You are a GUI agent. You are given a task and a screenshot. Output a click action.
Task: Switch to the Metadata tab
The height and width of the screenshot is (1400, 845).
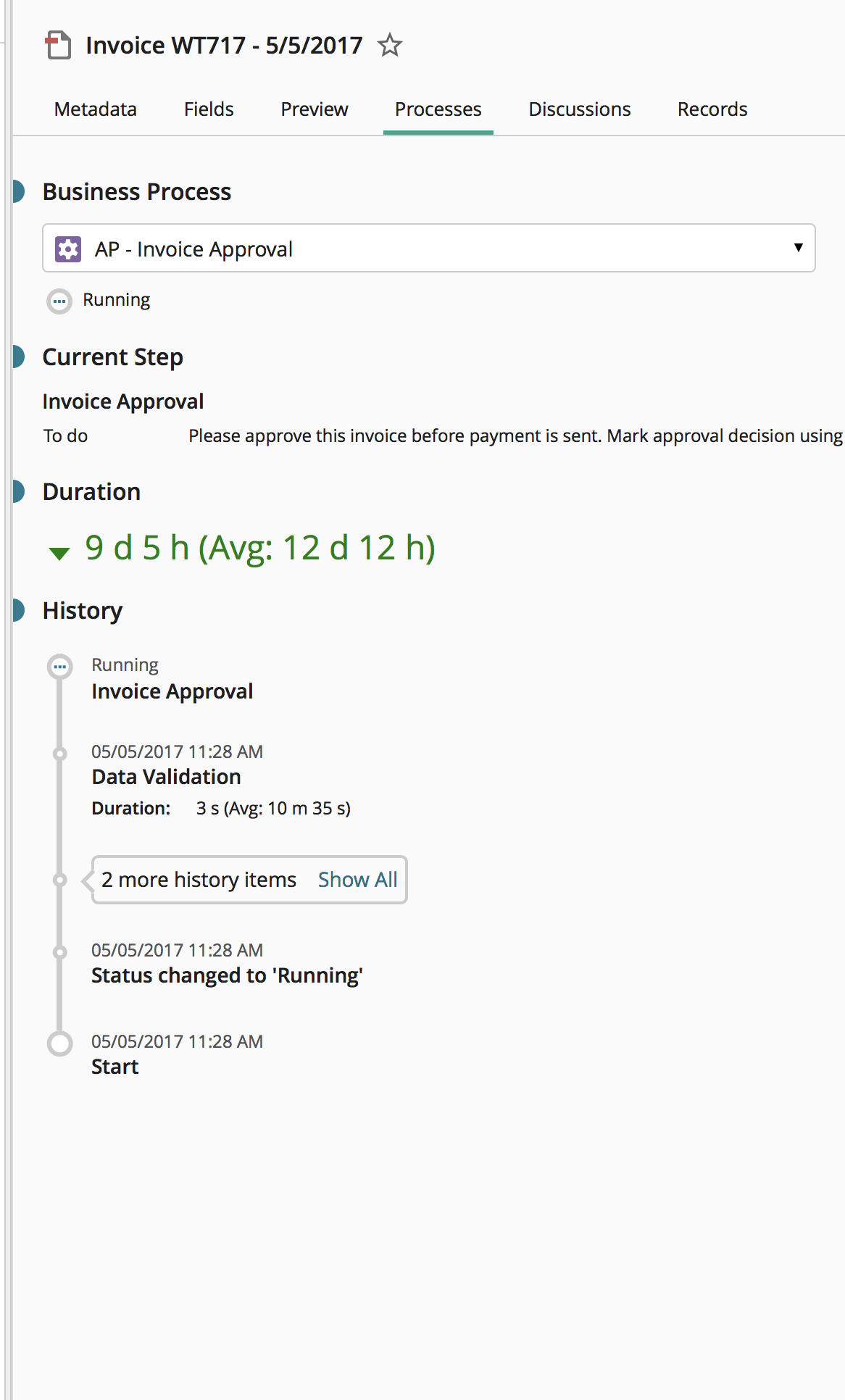tap(96, 109)
